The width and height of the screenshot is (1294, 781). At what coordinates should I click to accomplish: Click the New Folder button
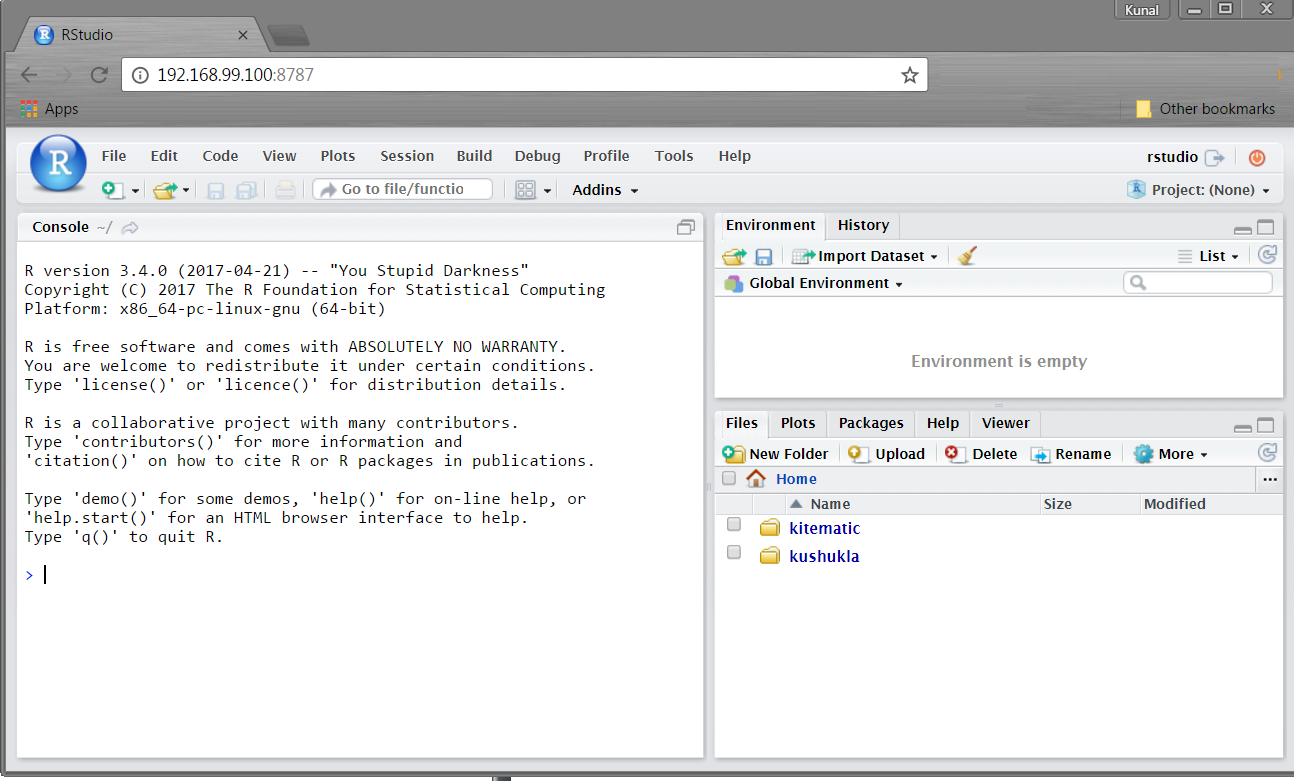click(x=776, y=454)
